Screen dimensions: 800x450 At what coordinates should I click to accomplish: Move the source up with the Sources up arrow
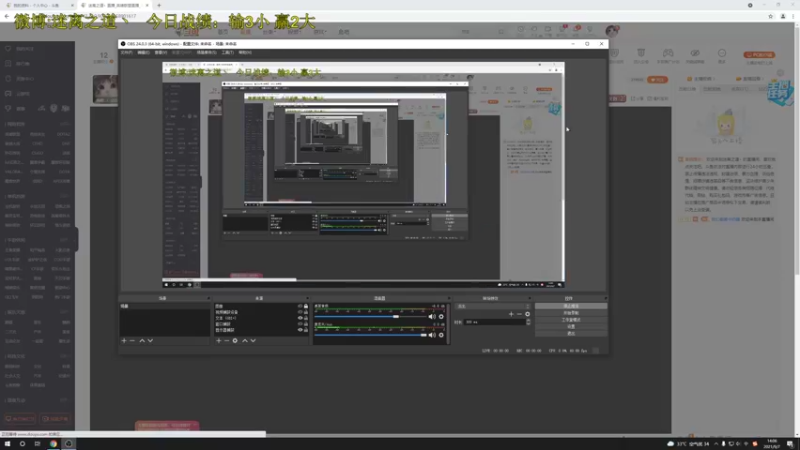click(245, 340)
